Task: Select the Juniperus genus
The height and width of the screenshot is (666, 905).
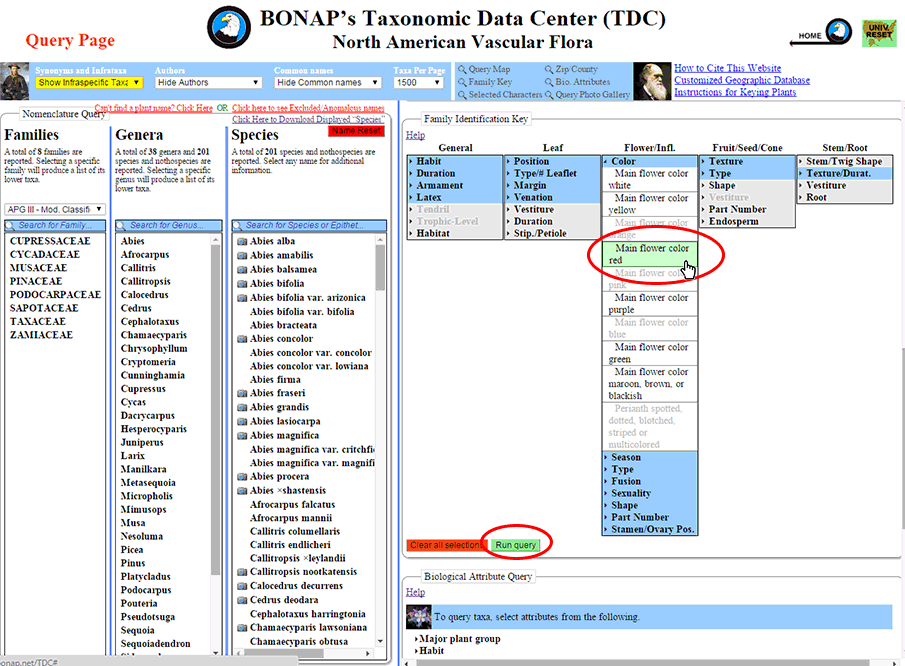Action: pos(142,443)
